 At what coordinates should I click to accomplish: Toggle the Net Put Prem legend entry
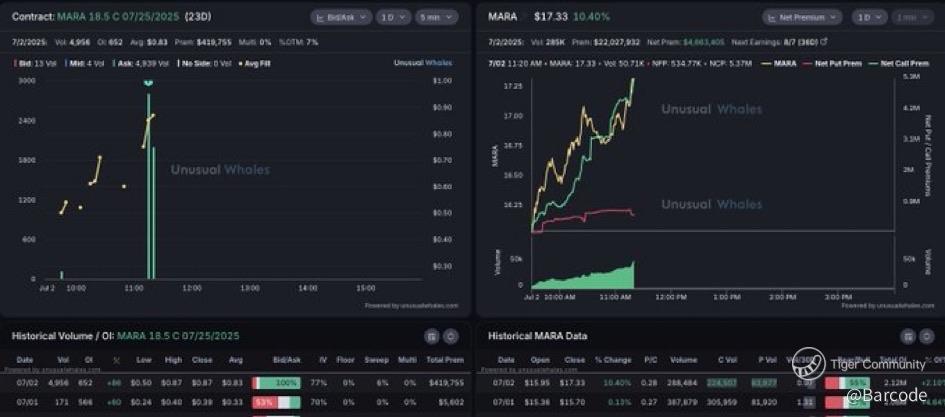pyautogui.click(x=832, y=63)
